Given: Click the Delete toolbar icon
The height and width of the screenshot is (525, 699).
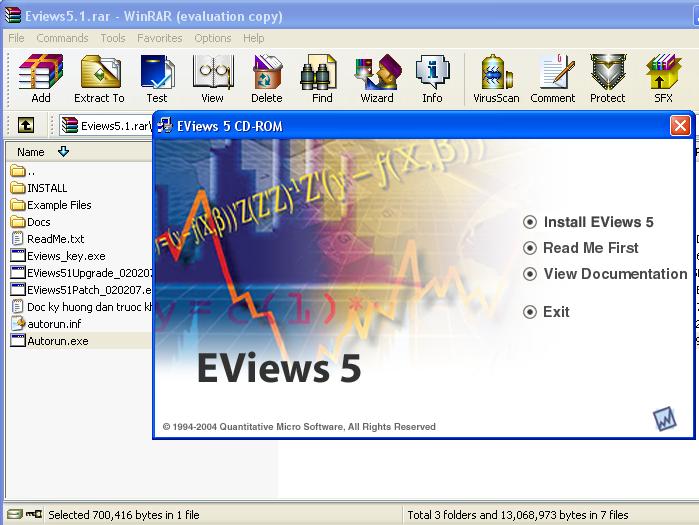Looking at the screenshot, I should 267,79.
